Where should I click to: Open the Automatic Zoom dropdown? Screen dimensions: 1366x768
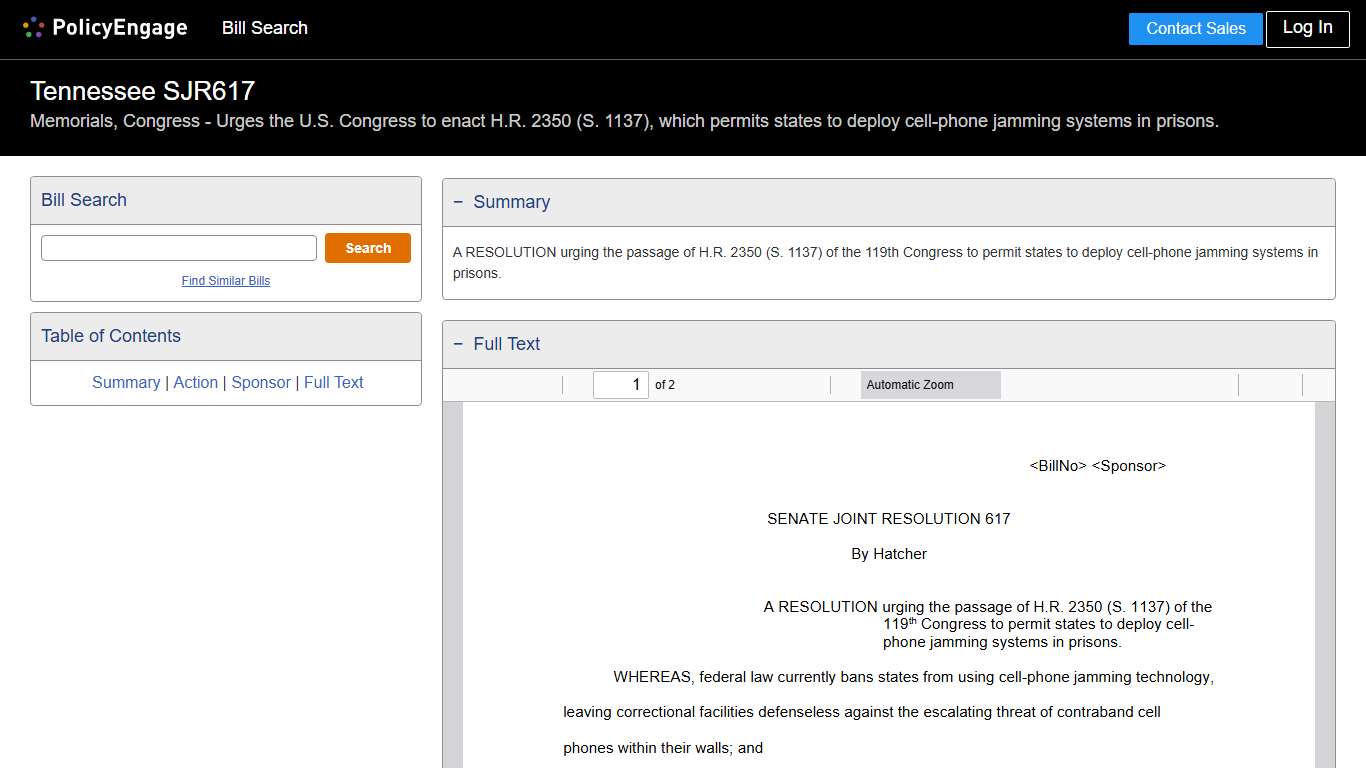(930, 384)
